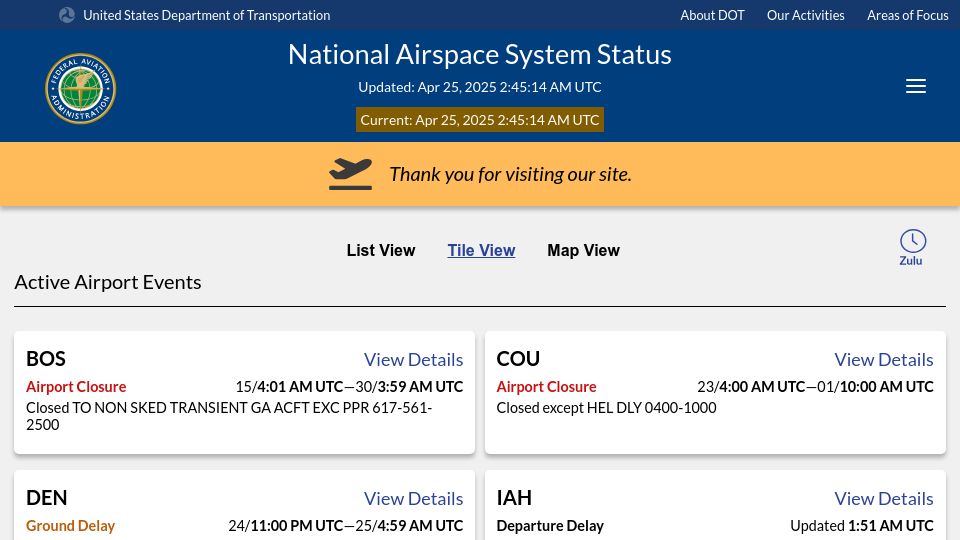The height and width of the screenshot is (540, 960).
Task: Click BOS closure description with PPR number
Action: [229, 416]
